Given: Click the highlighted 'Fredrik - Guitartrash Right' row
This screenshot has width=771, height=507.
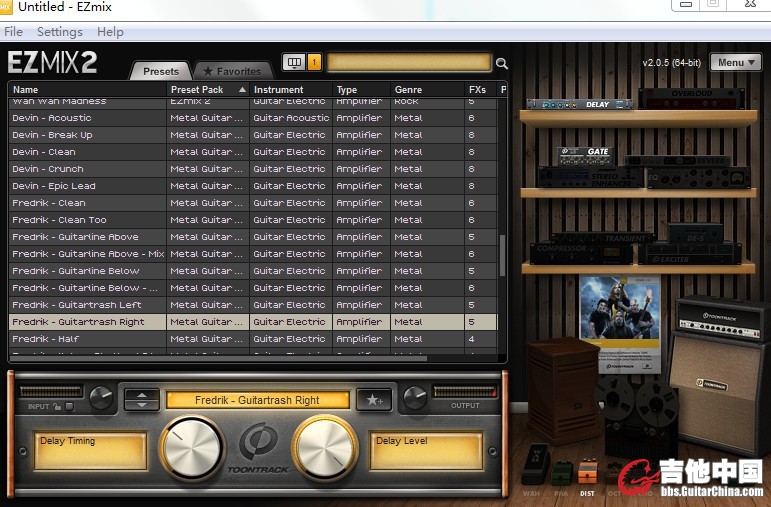Looking at the screenshot, I should 253,322.
